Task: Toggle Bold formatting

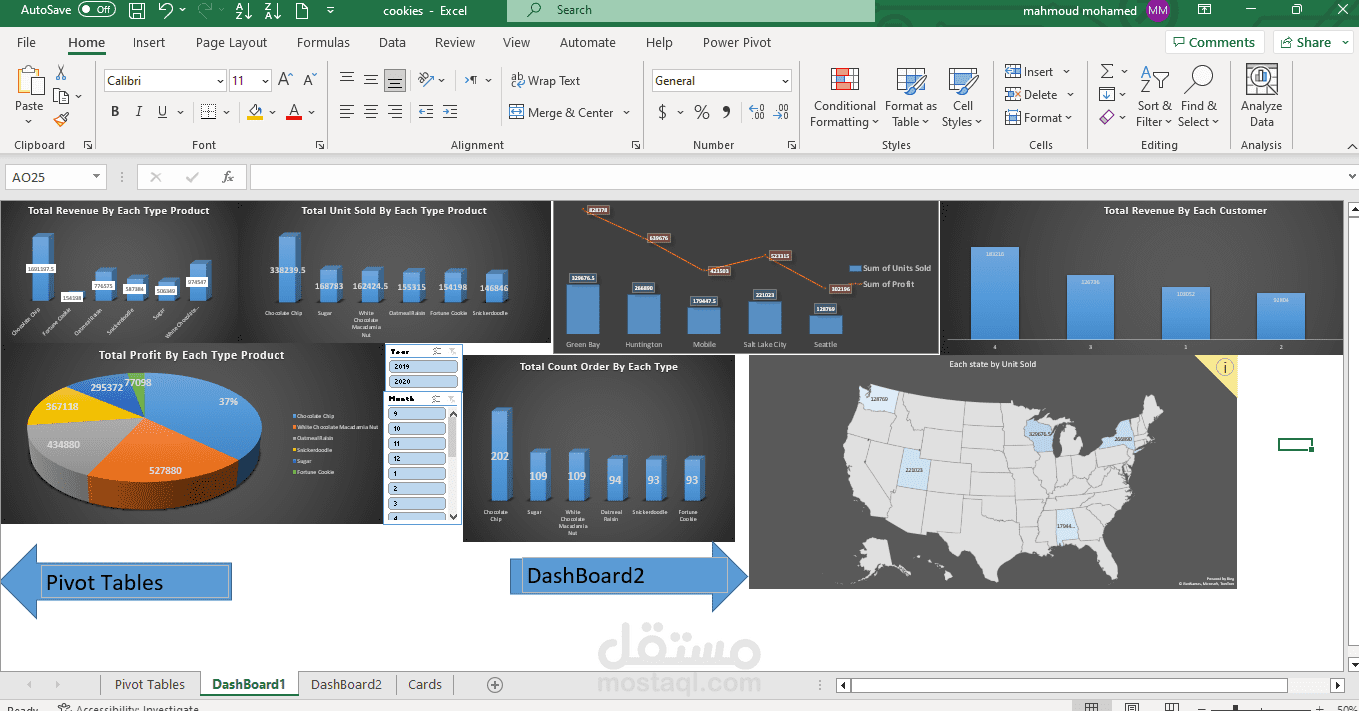Action: tap(115, 112)
